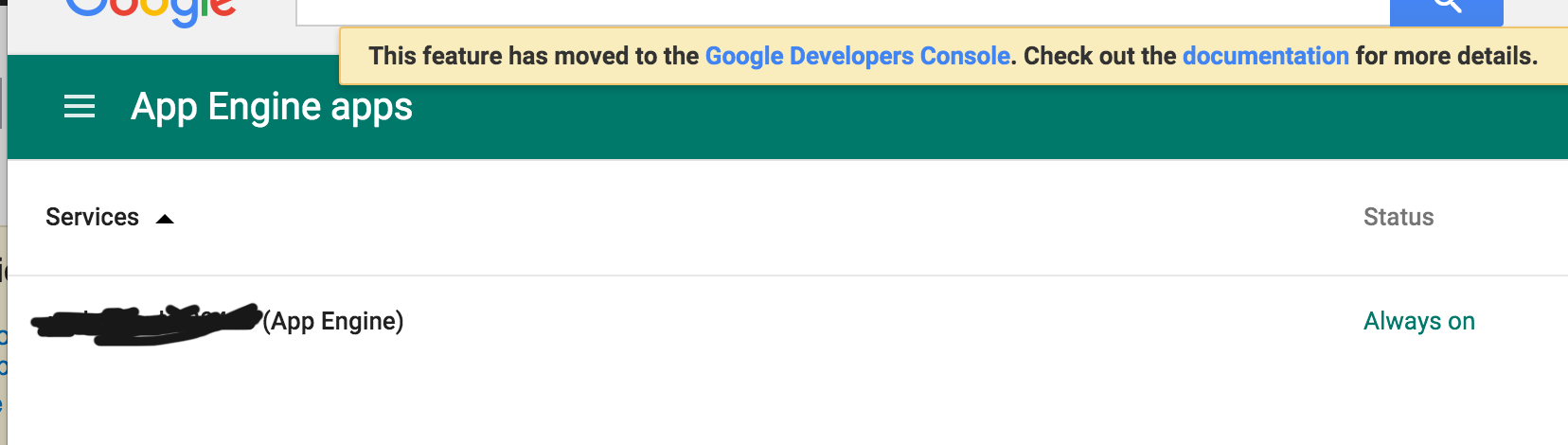Open the Google Developers Console link
The image size is (1568, 445).
point(858,56)
